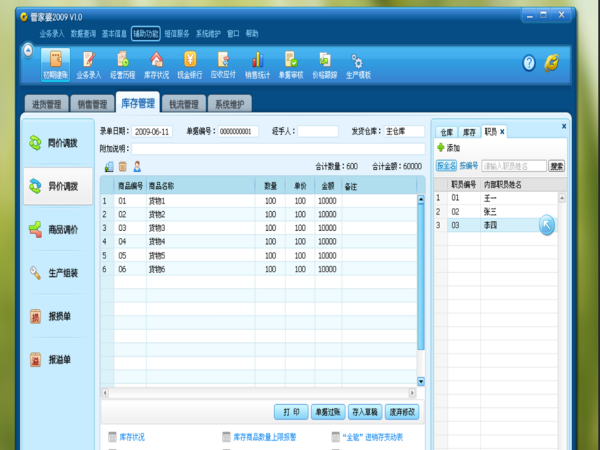
Task: Switch to the 销售管理 tab
Action: [95, 104]
